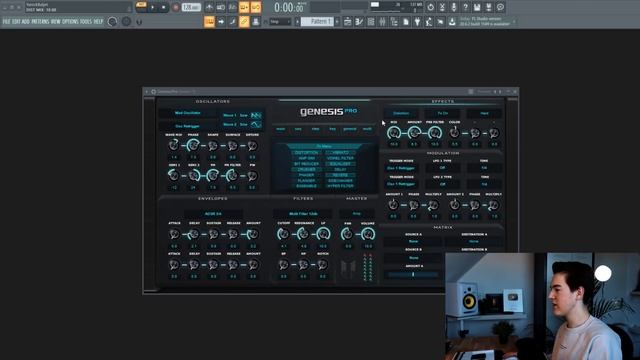Open the playlist view icon
This screenshot has height=360, width=640.
pyautogui.click(x=347, y=22)
